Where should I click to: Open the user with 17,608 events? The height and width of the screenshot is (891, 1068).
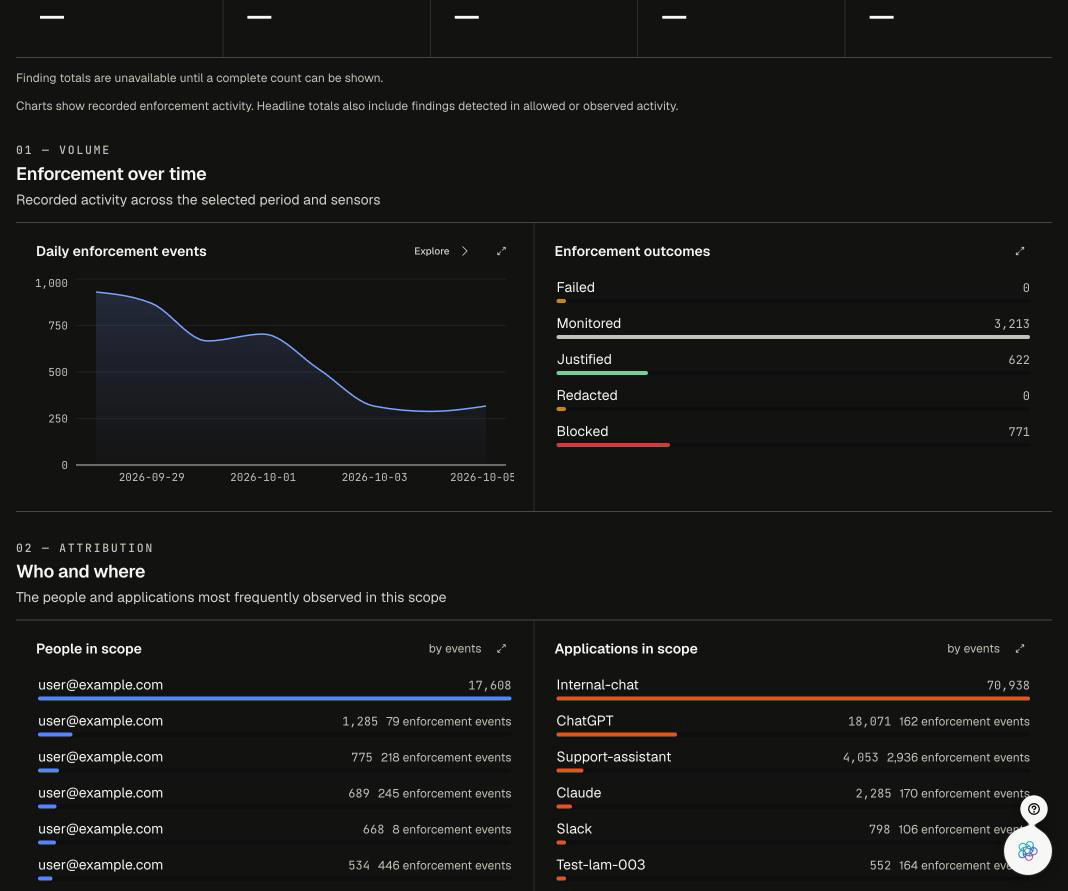click(x=274, y=689)
